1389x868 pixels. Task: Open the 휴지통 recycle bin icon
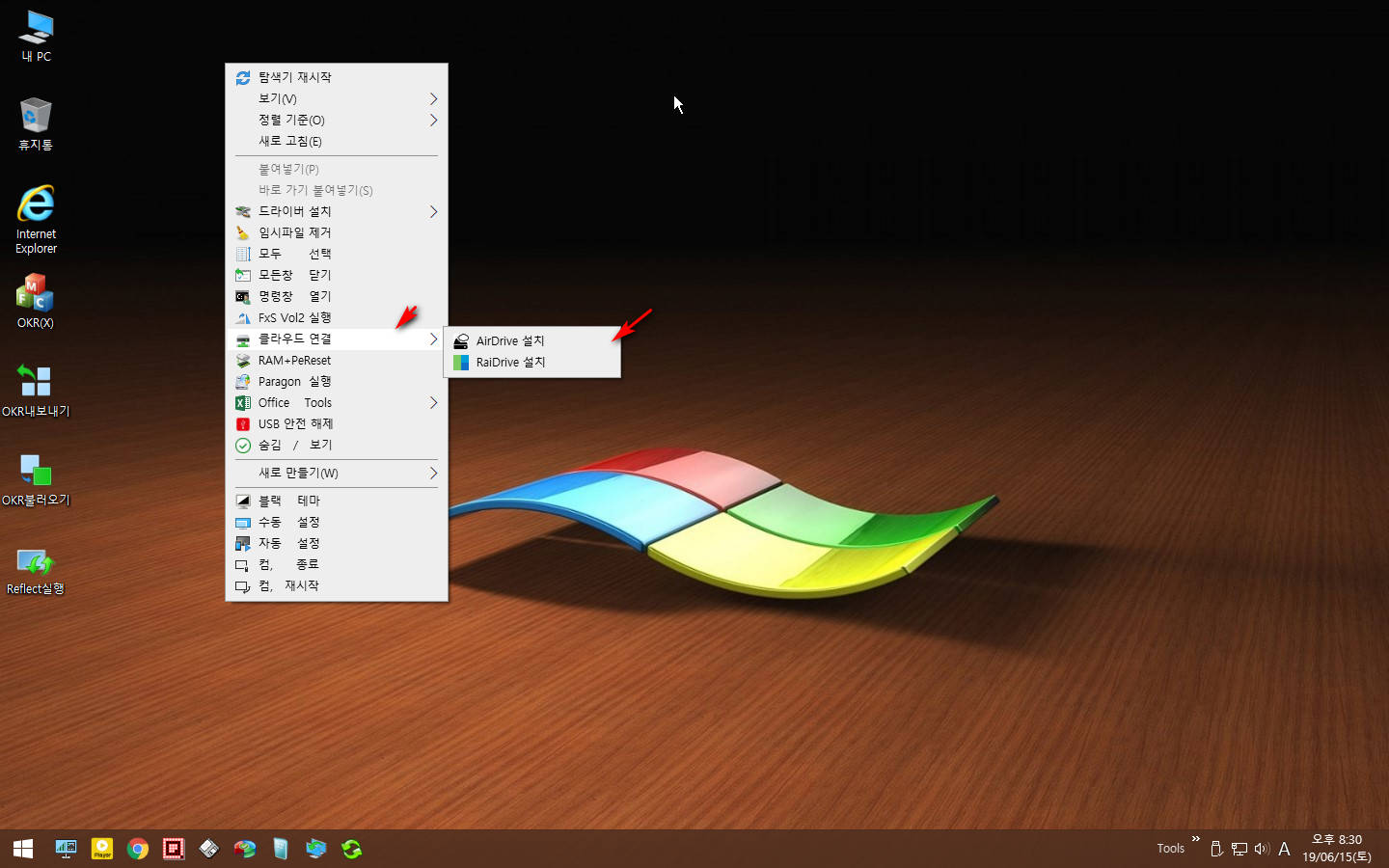pos(36,124)
